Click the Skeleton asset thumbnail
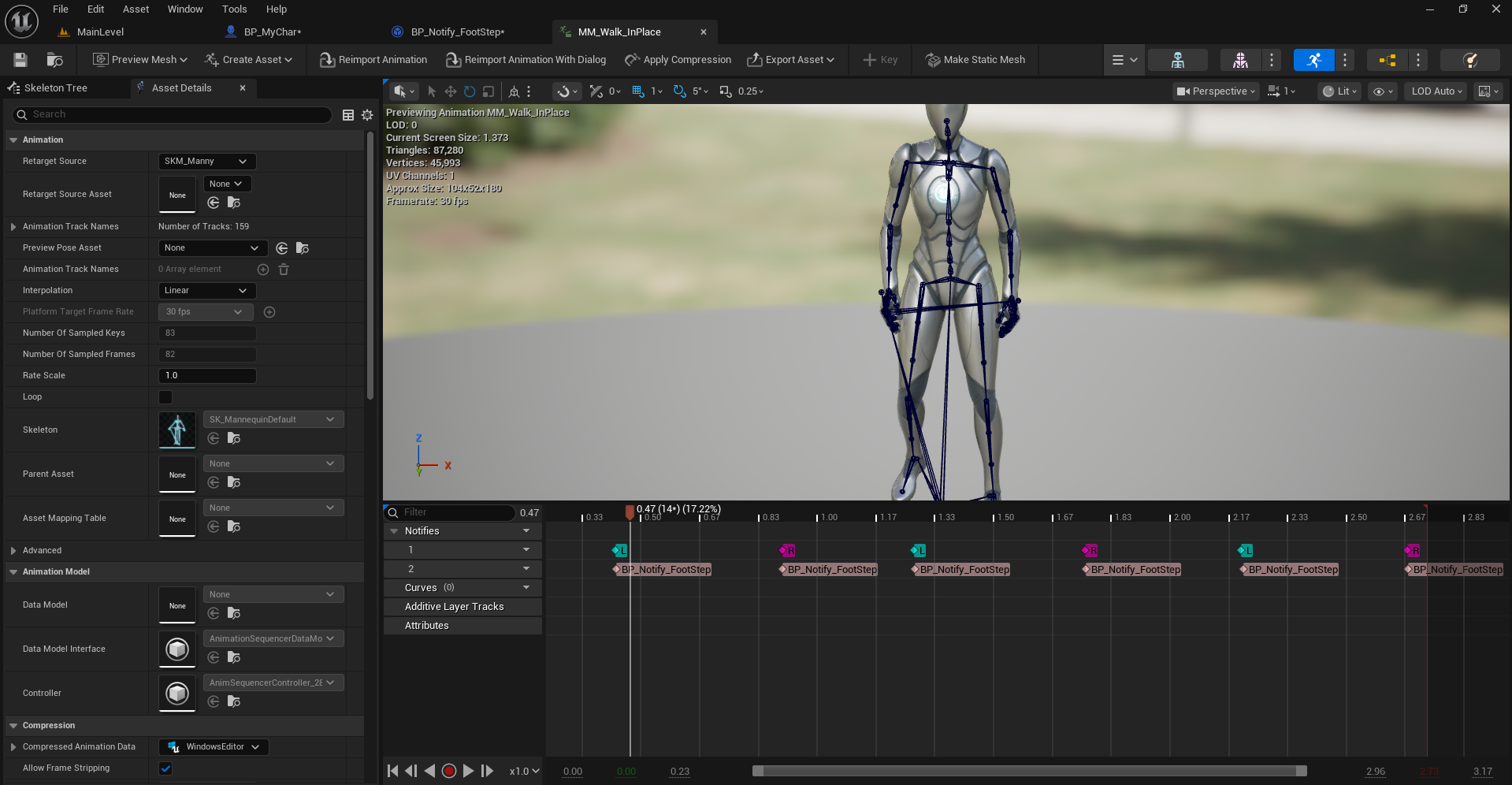The width and height of the screenshot is (1512, 785). (177, 430)
